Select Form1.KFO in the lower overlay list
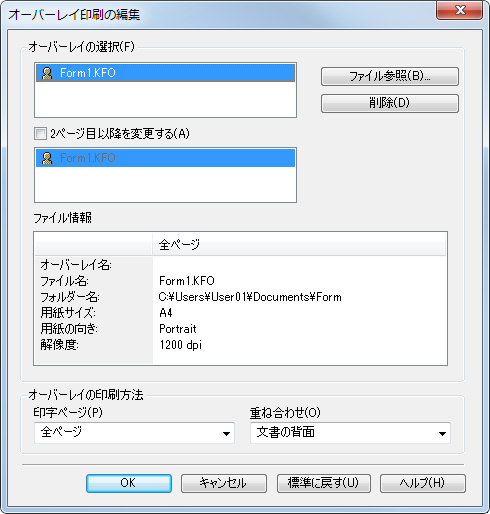Screen dimensions: 490x514 pos(165,158)
